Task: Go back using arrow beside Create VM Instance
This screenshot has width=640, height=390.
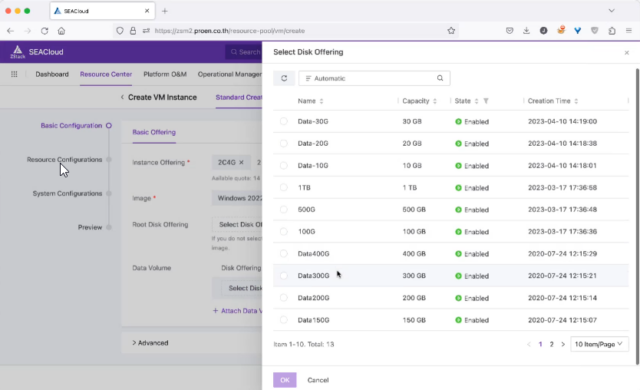Action: 122,97
